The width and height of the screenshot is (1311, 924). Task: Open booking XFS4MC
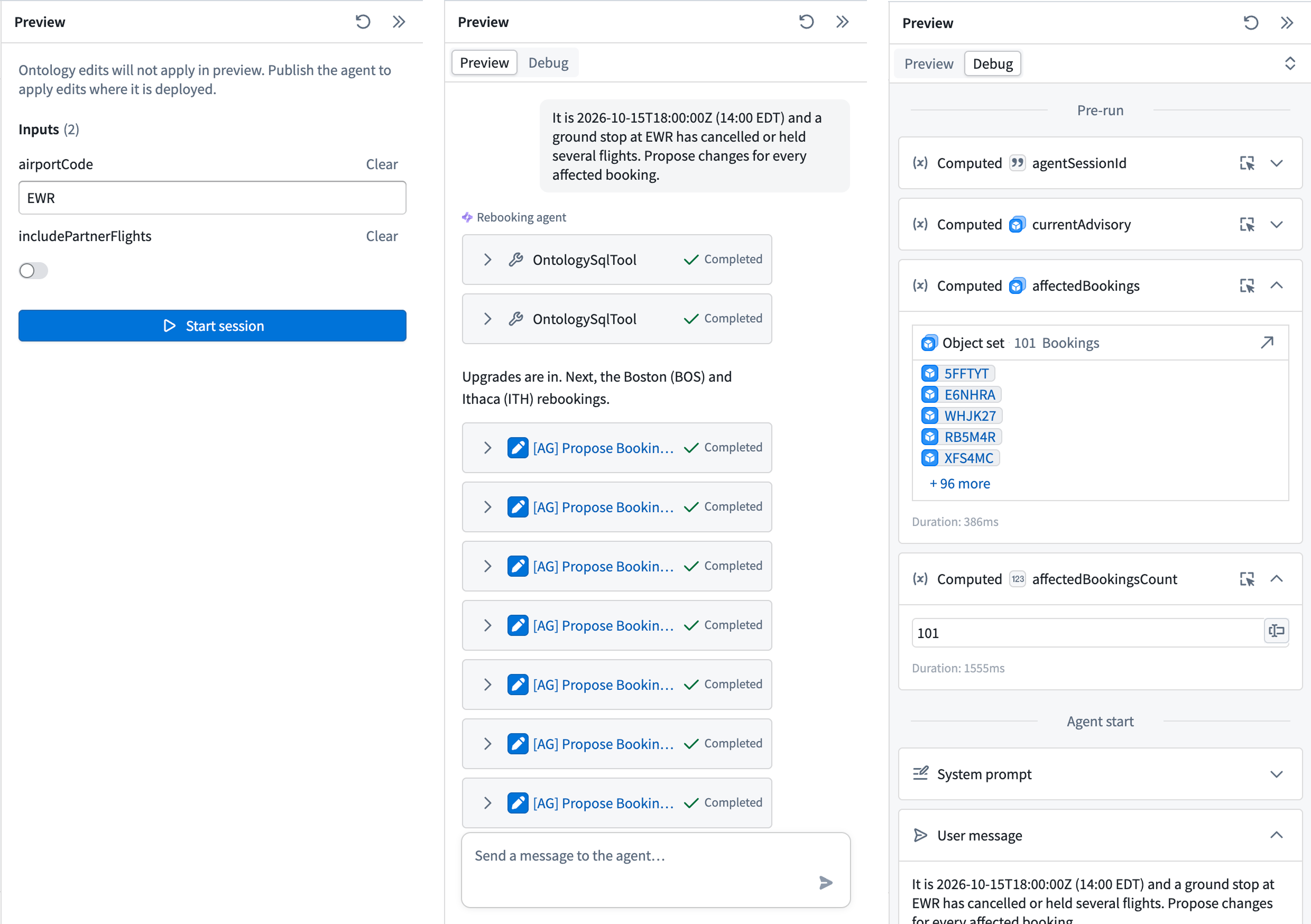(960, 458)
